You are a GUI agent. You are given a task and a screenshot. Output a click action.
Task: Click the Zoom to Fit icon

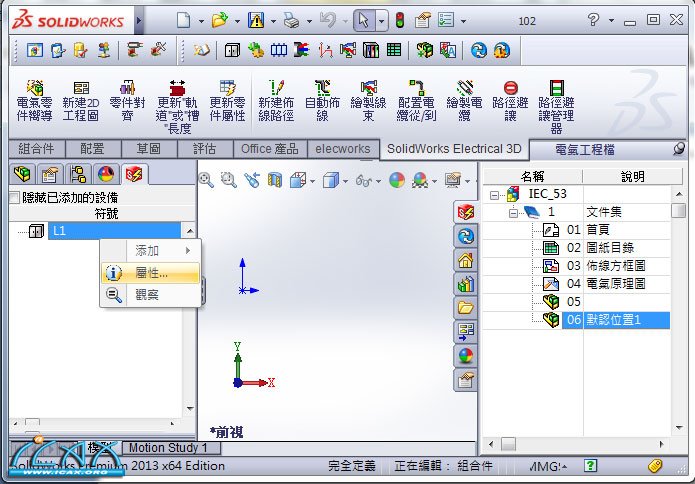click(206, 180)
